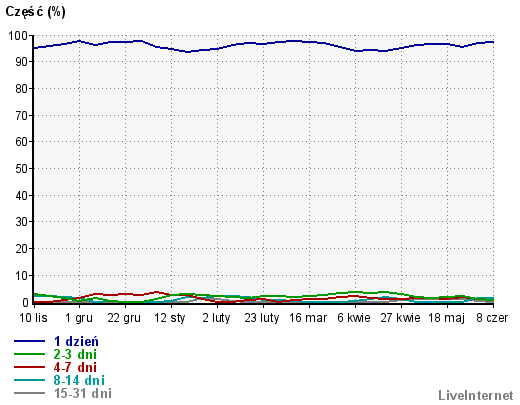Click the blue legend line swatch
Viewport: 520px width, 405px height.
click(x=29, y=341)
